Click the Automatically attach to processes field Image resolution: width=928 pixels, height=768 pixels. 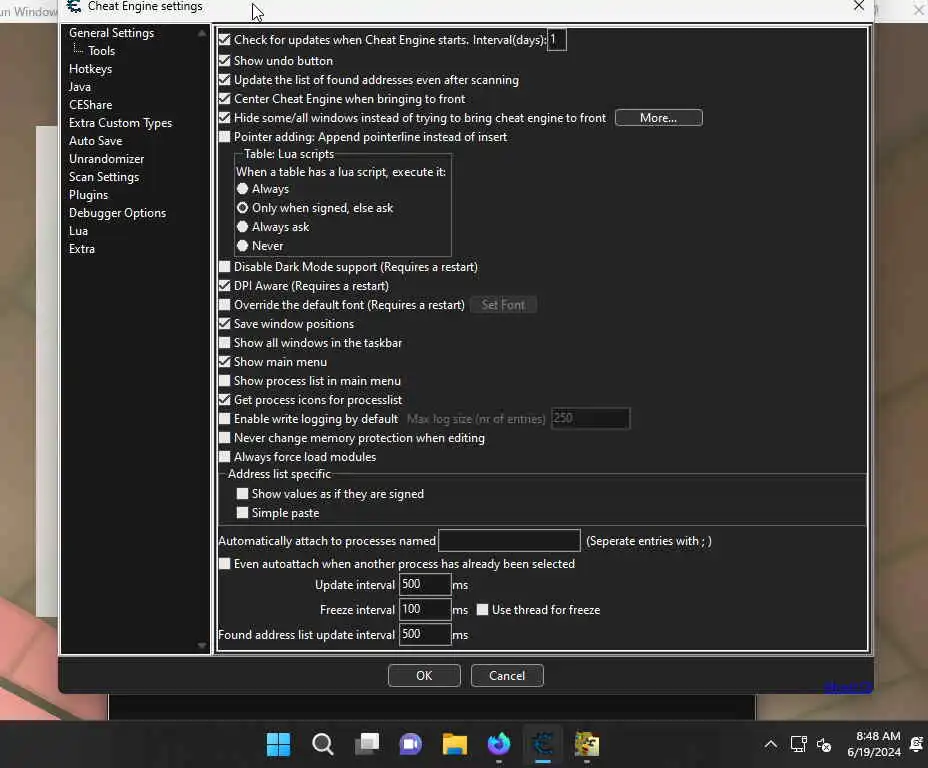tap(509, 540)
